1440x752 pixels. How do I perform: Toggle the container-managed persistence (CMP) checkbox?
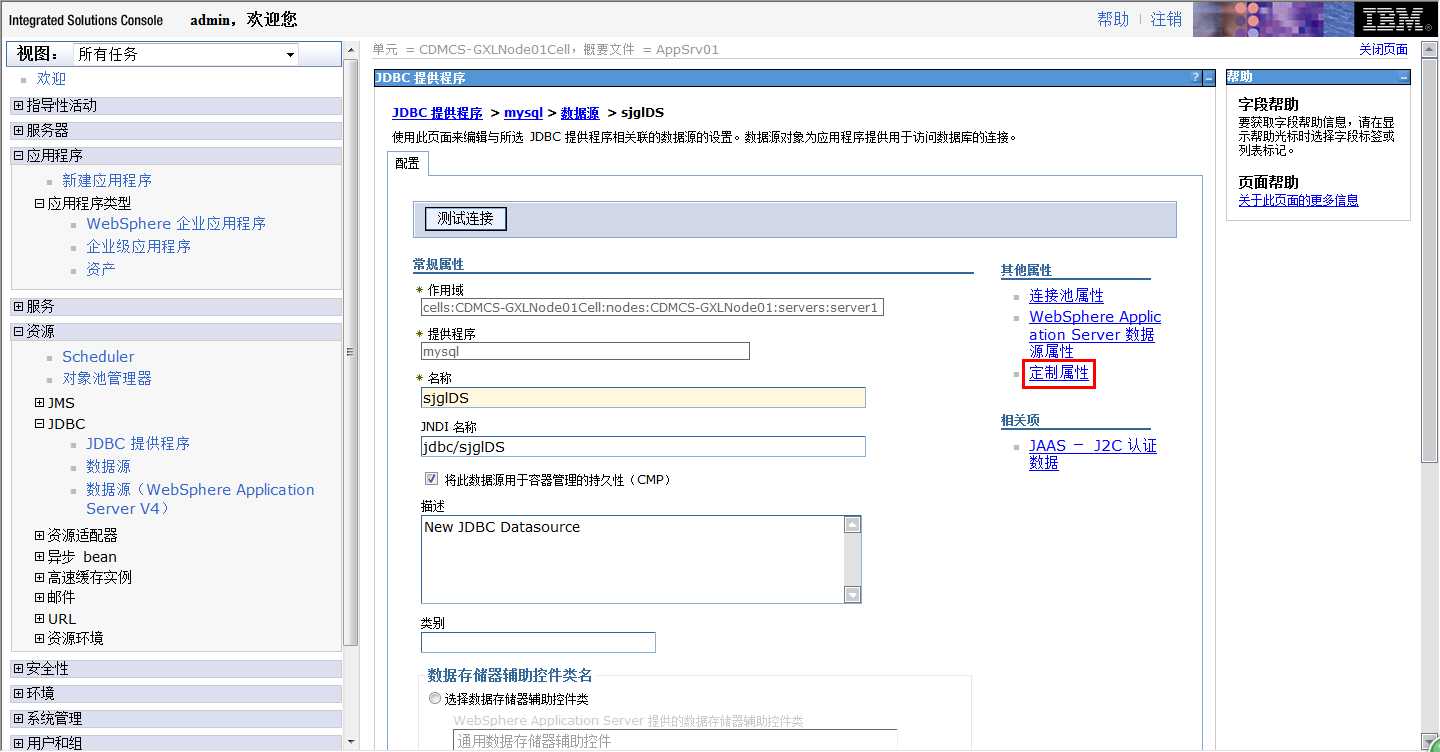coord(432,479)
